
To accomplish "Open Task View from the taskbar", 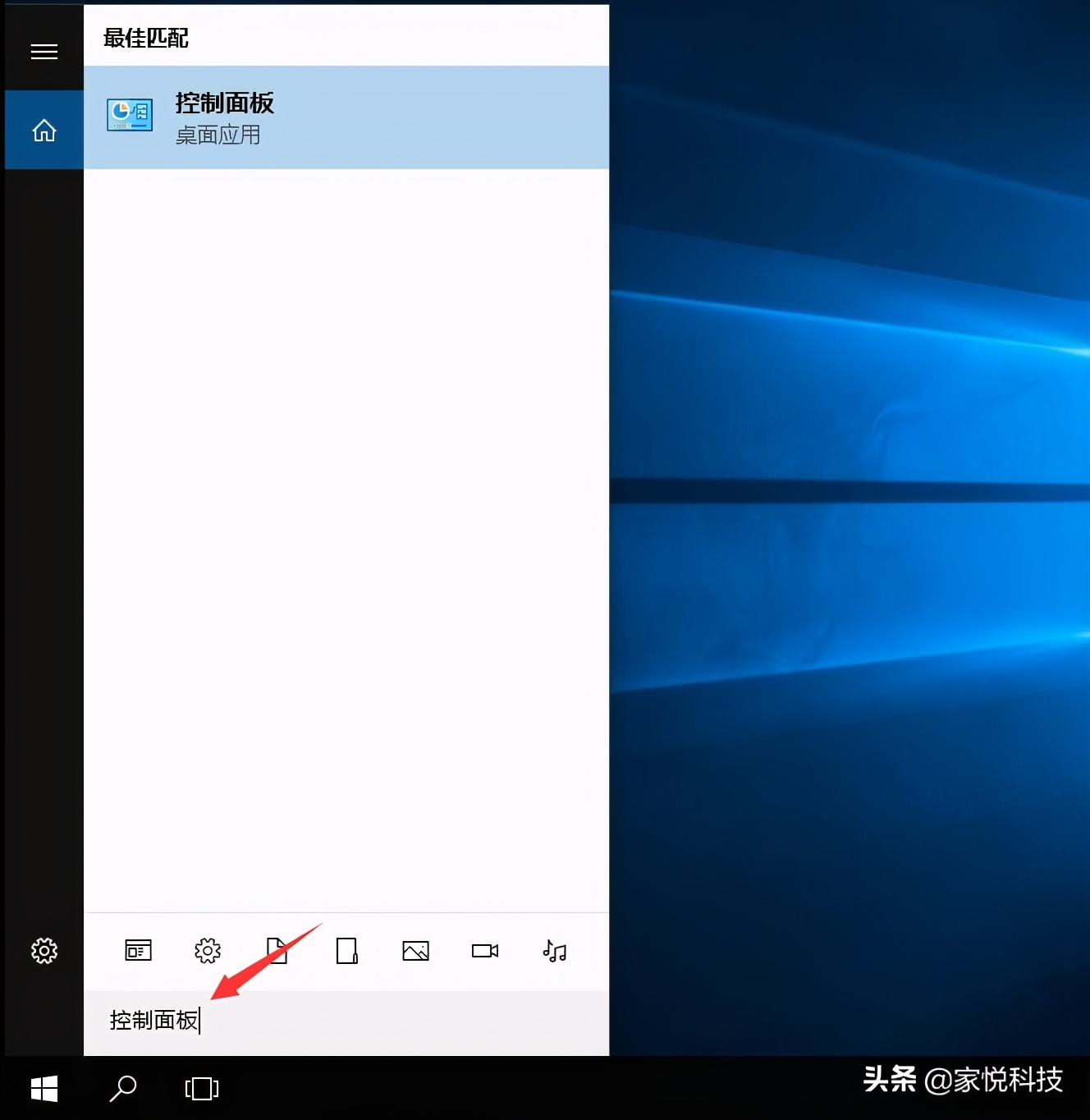I will click(201, 1088).
